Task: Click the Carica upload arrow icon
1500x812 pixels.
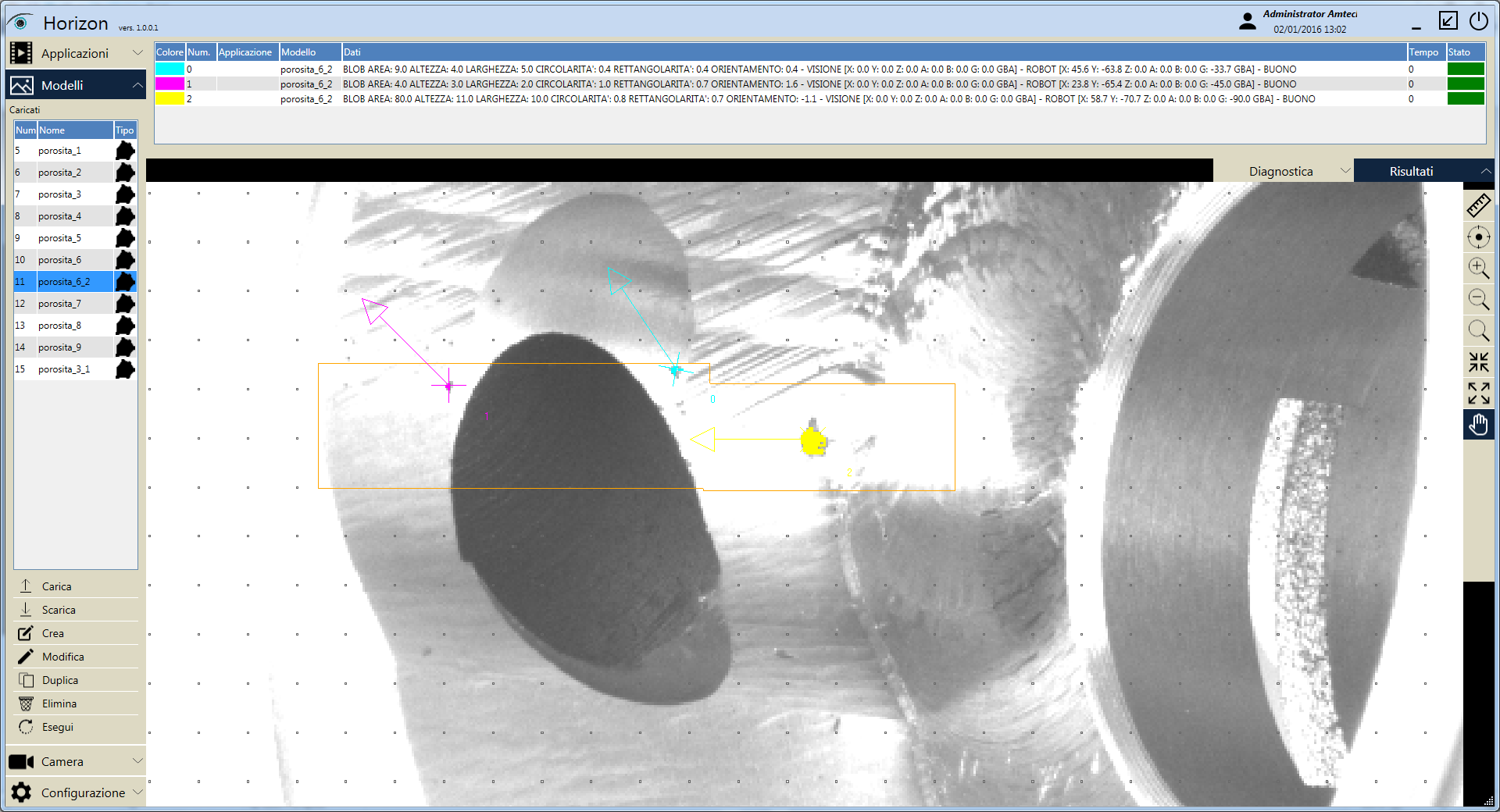Action: pos(26,586)
